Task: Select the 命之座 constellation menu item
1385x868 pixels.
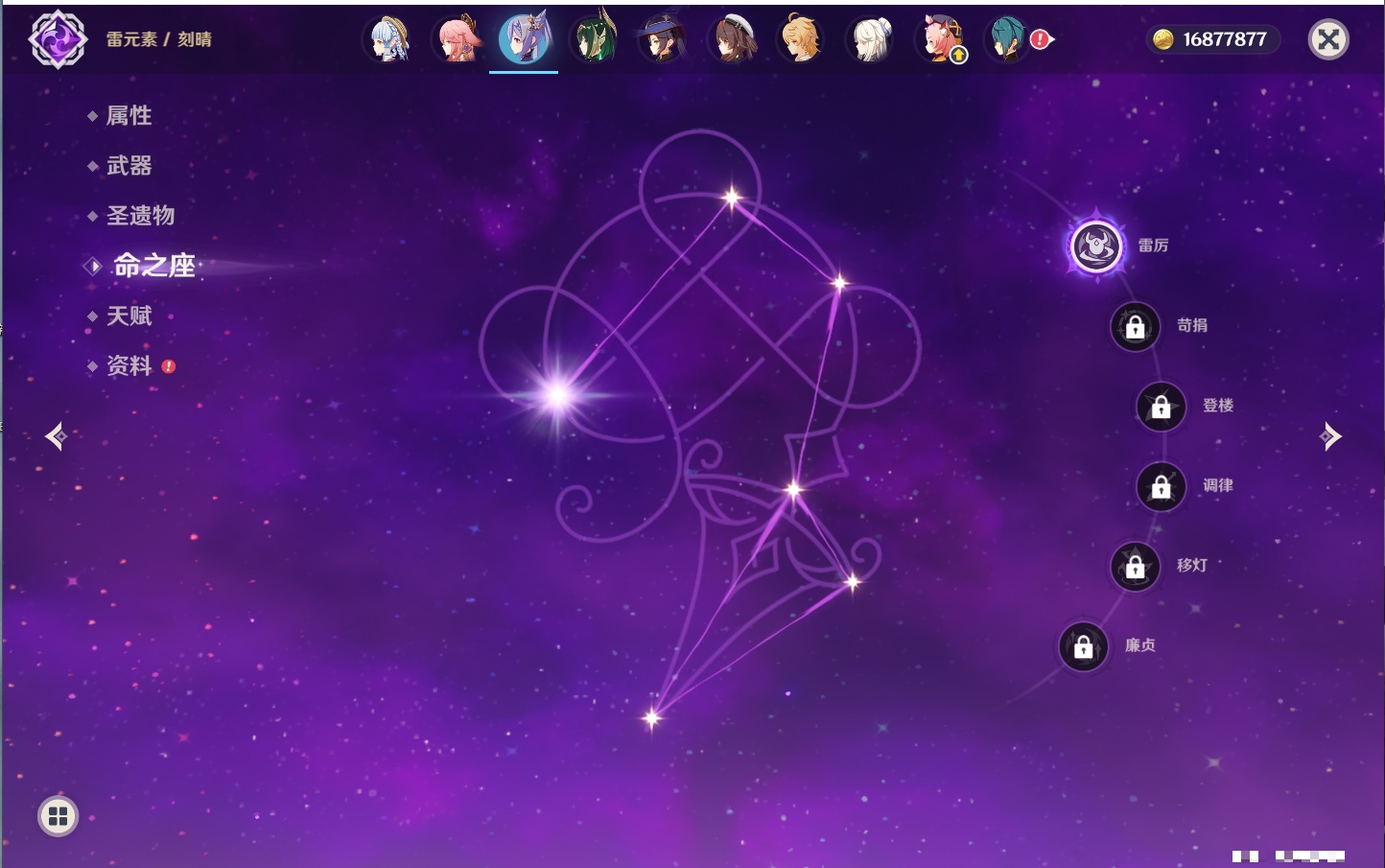Action: (153, 266)
